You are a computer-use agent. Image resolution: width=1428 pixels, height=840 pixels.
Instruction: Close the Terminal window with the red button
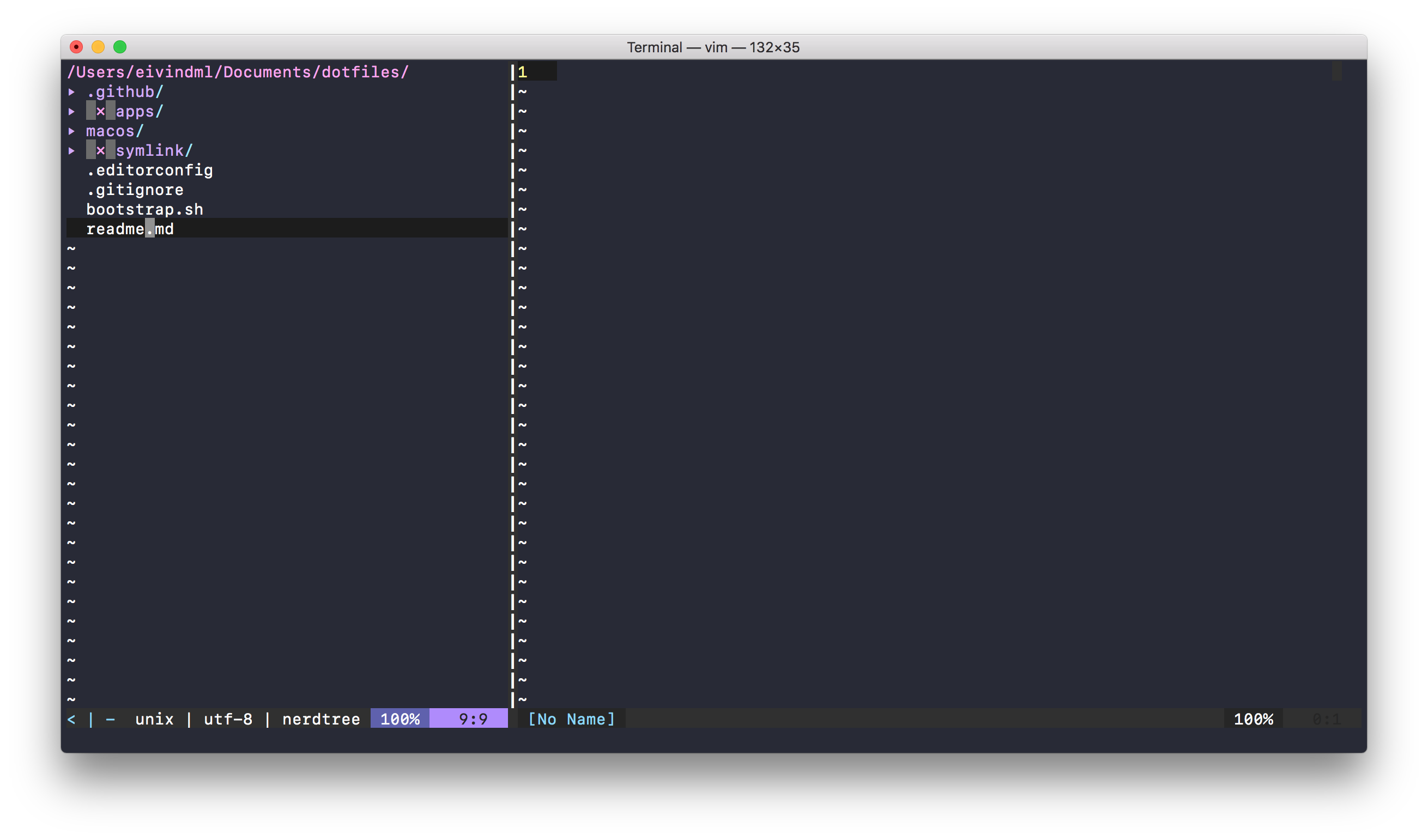tap(76, 47)
